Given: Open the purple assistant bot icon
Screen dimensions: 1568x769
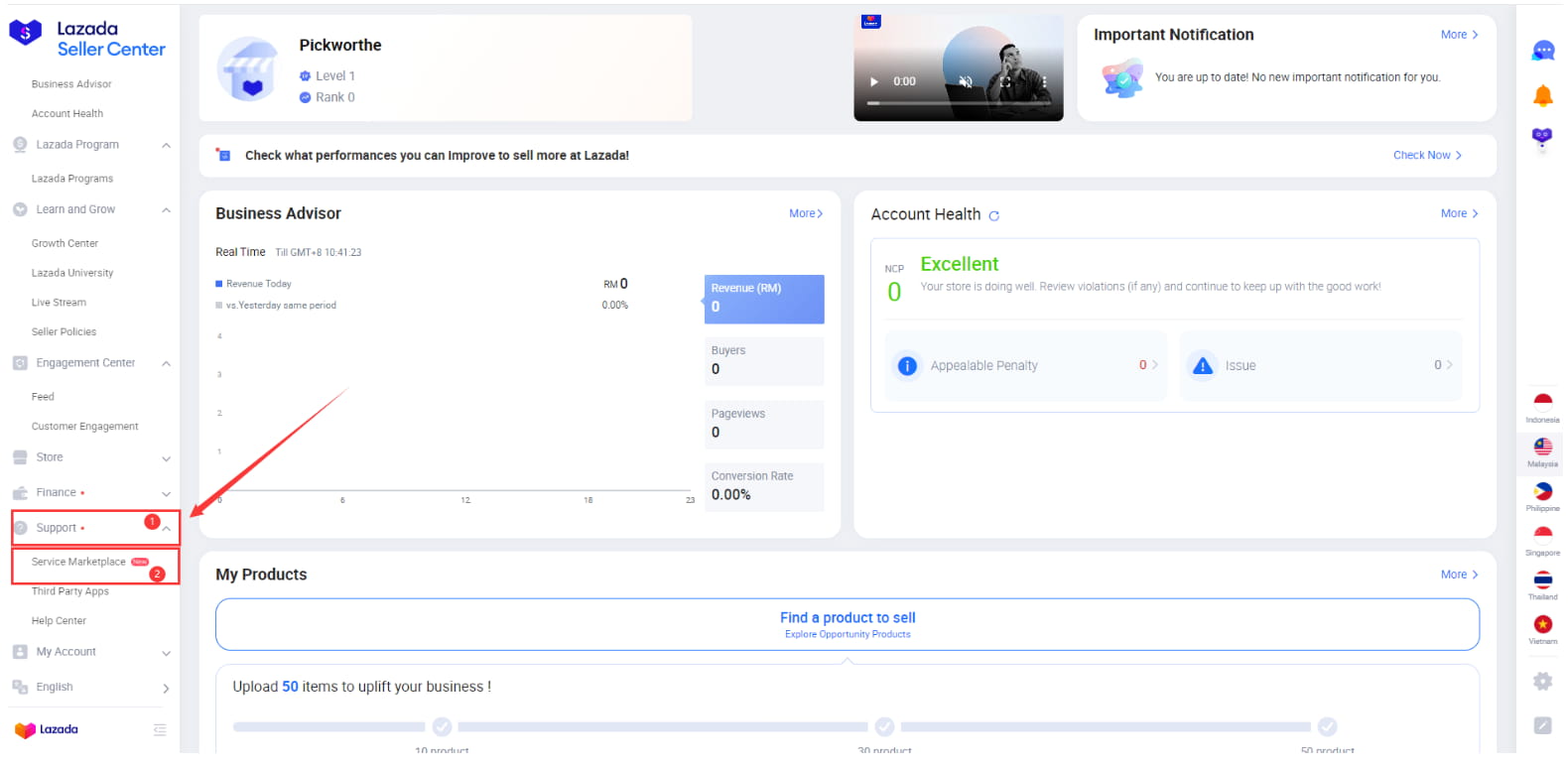Looking at the screenshot, I should click(x=1542, y=138).
